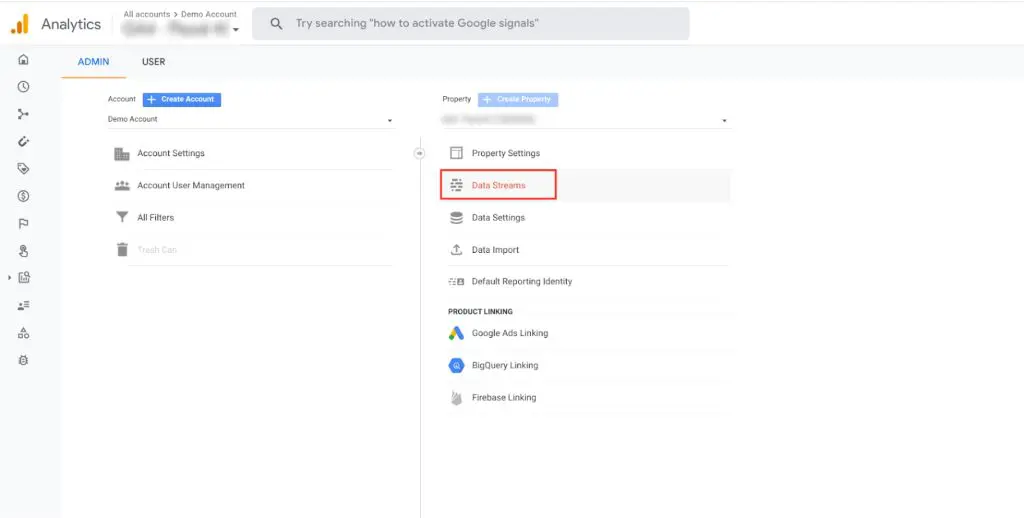Click the Create Property button
The height and width of the screenshot is (518, 1024).
pyautogui.click(x=518, y=99)
